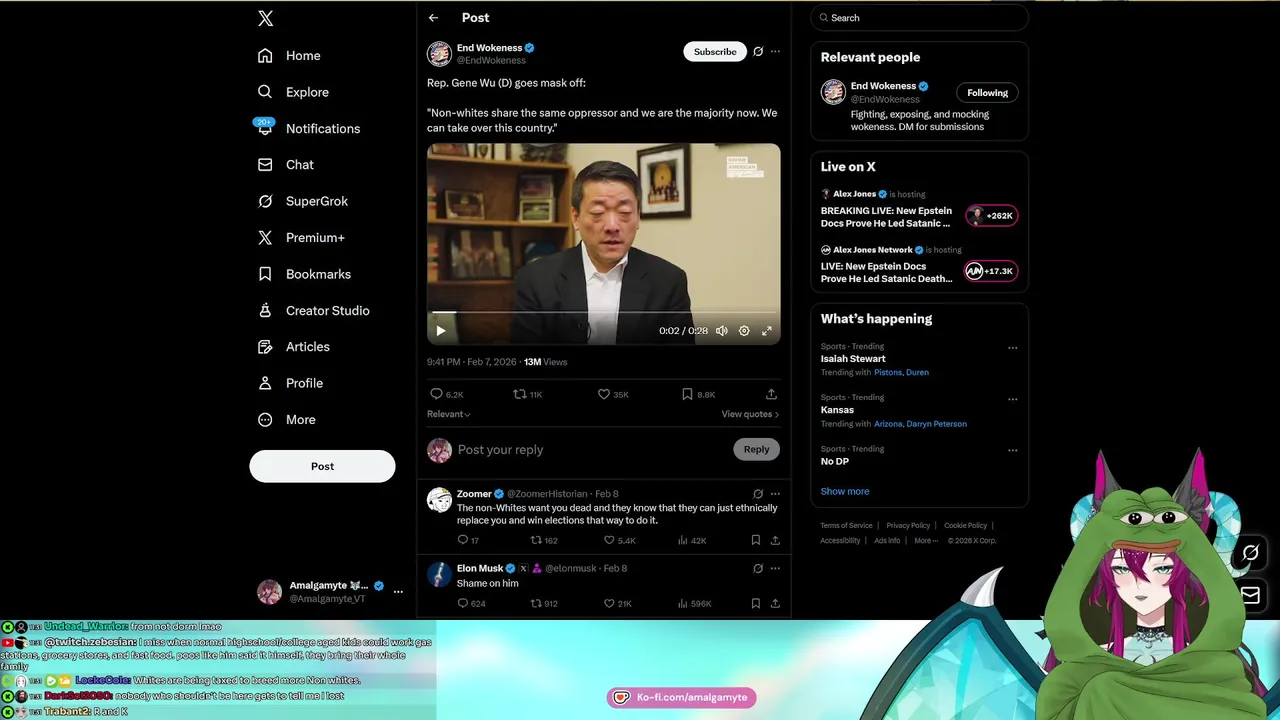Share the Zoomer reply

point(775,540)
